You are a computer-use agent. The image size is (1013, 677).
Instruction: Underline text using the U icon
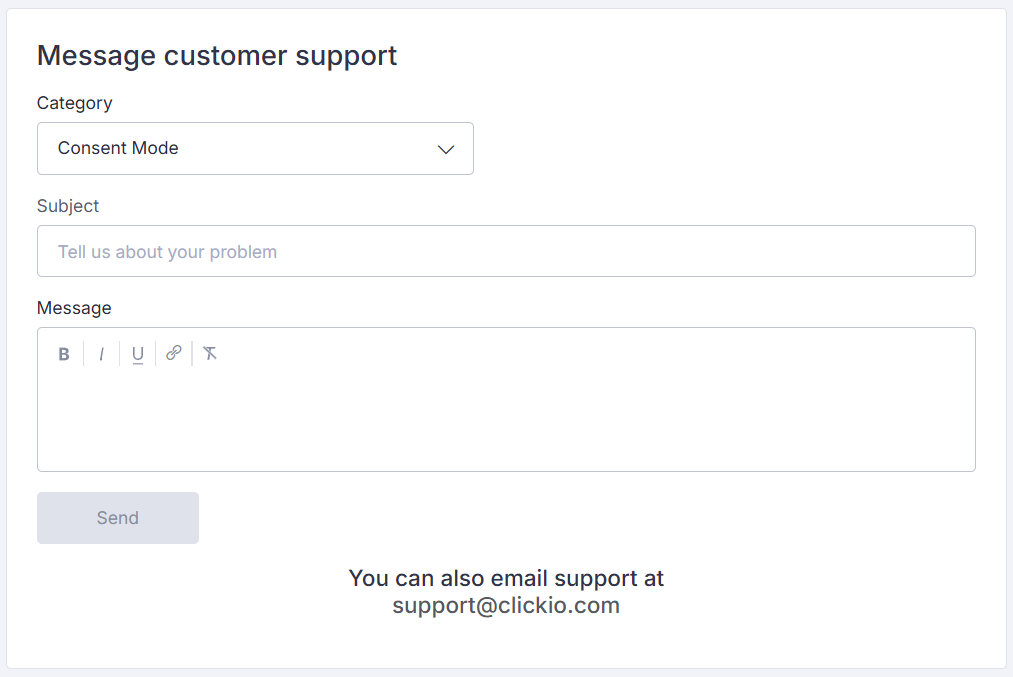click(x=138, y=354)
